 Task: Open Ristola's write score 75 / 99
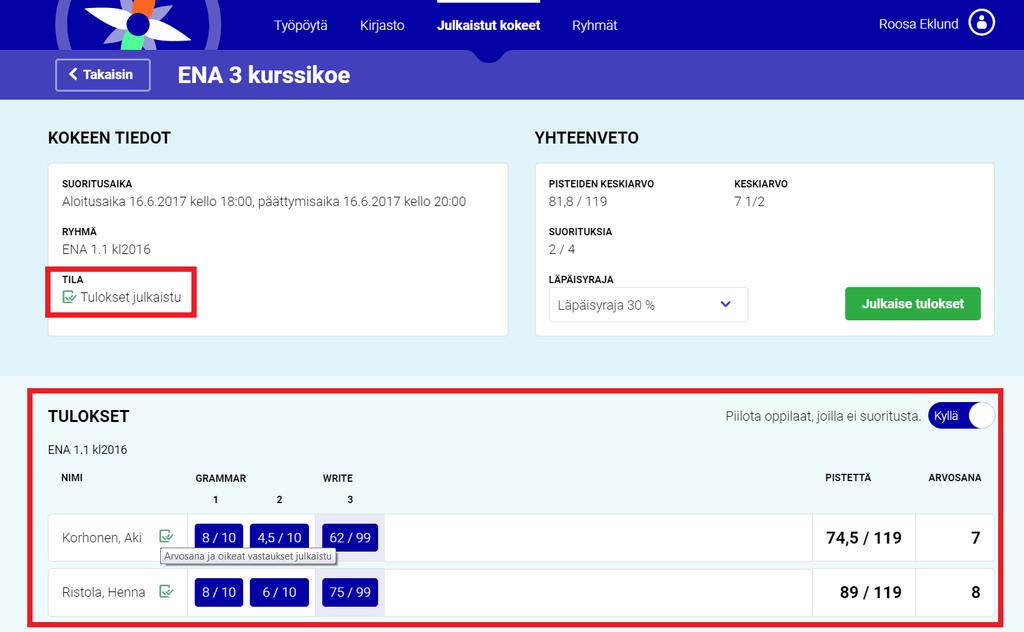(350, 592)
